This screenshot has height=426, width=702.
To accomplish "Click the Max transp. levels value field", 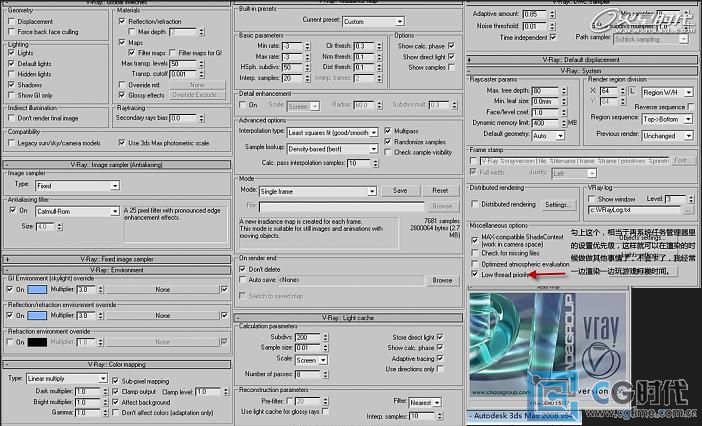I will (183, 64).
